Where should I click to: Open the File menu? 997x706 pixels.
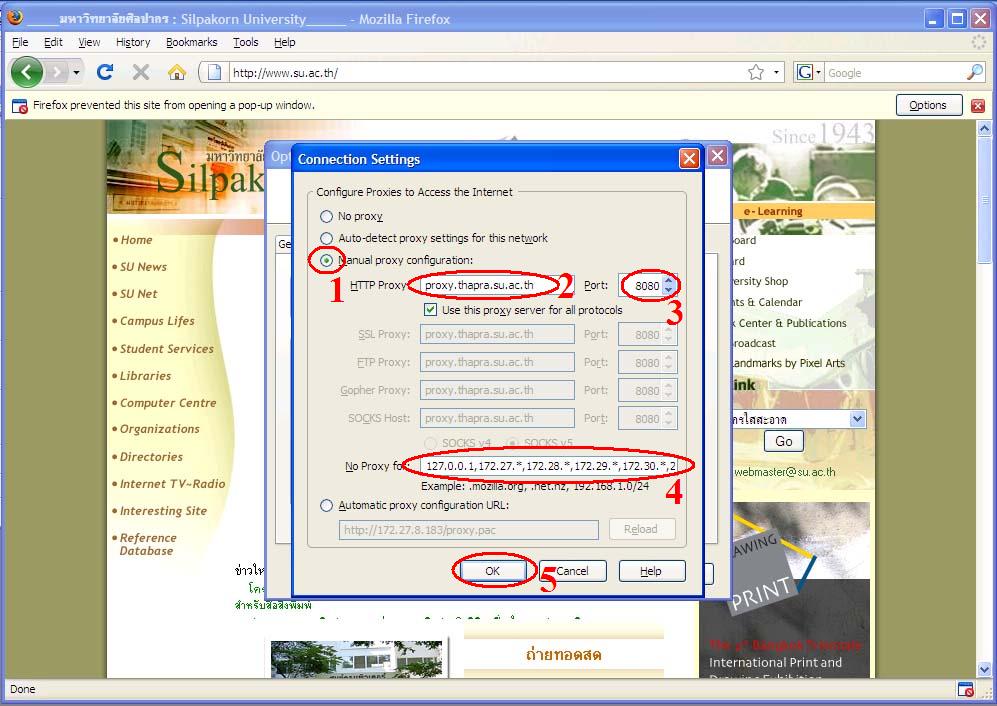[20, 42]
